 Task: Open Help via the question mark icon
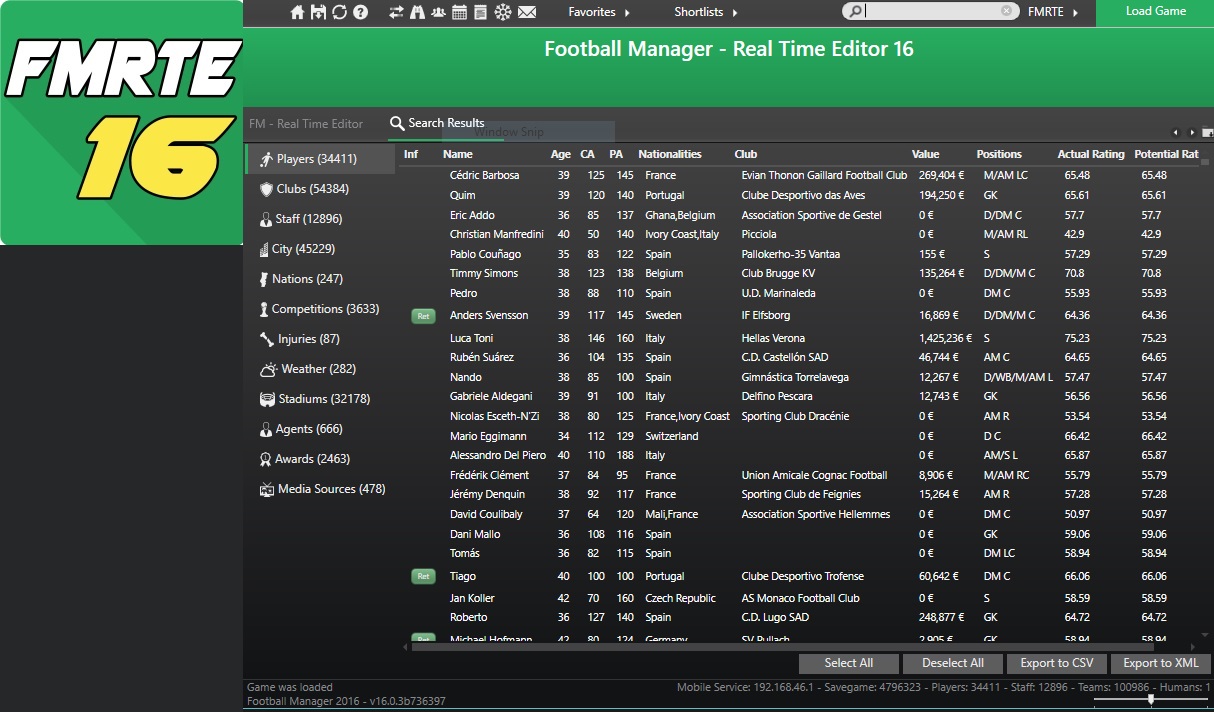coord(361,12)
